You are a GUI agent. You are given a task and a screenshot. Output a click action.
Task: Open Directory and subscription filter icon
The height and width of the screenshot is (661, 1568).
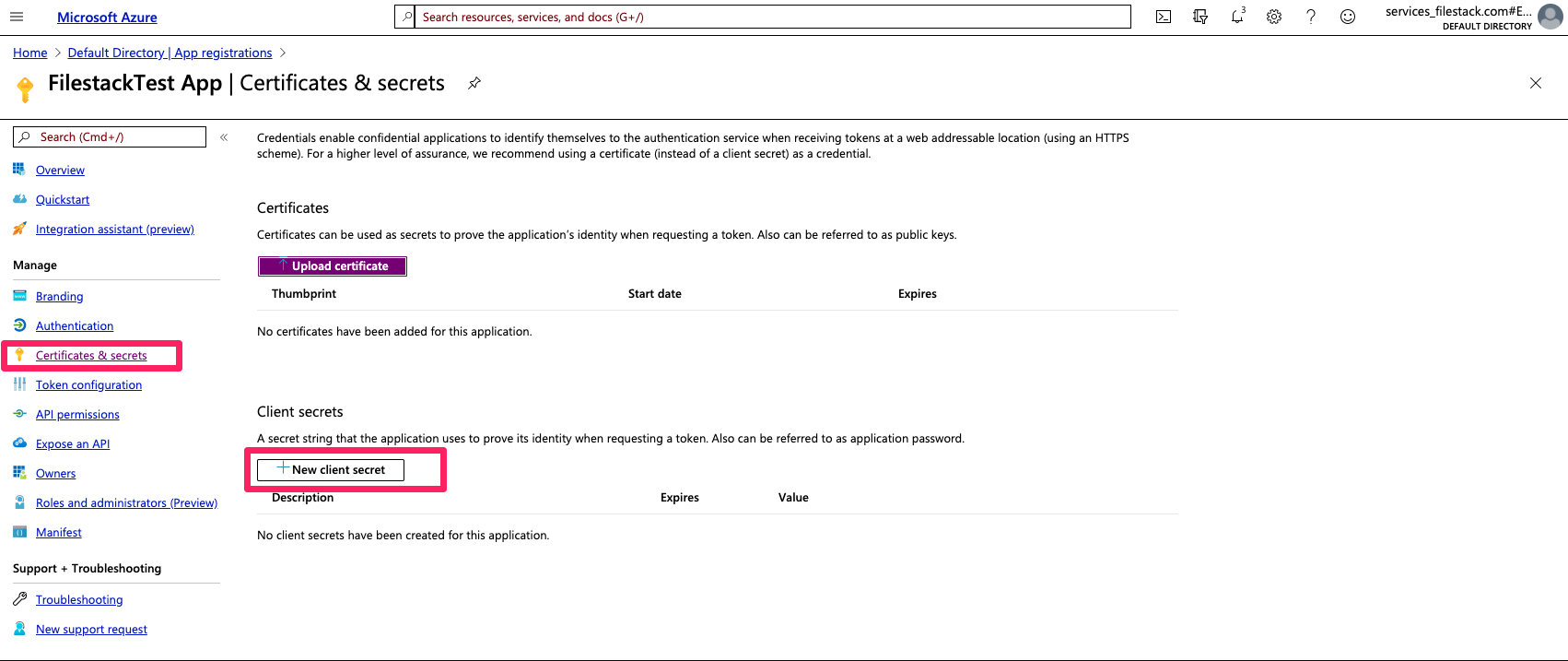[x=1200, y=17]
